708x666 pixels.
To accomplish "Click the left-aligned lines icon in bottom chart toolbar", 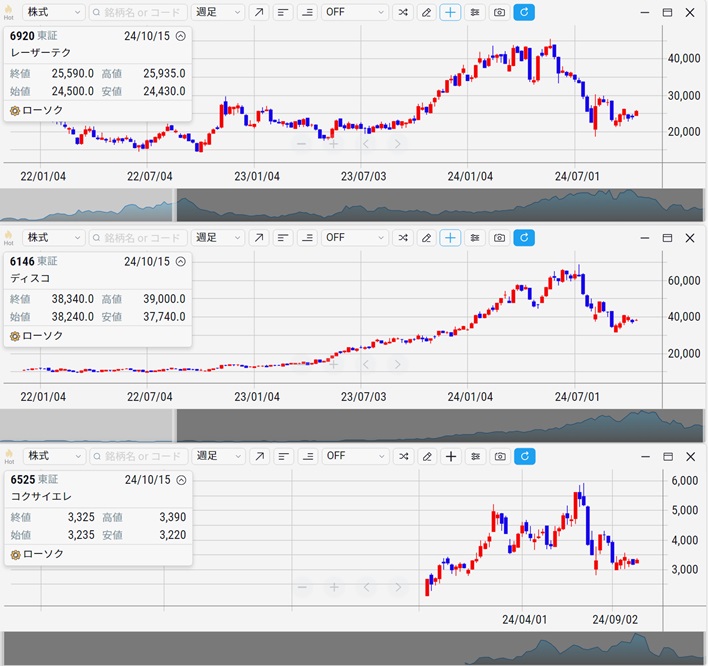I will pos(283,456).
